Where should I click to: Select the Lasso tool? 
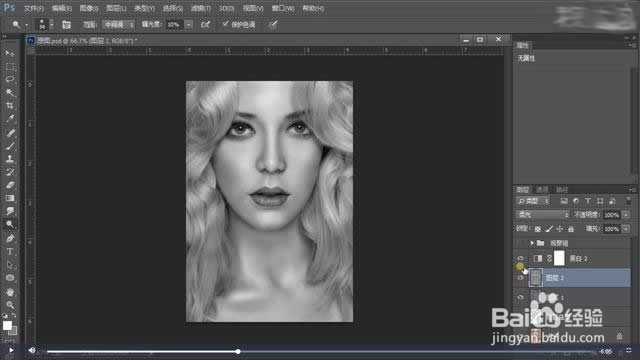pos(10,80)
